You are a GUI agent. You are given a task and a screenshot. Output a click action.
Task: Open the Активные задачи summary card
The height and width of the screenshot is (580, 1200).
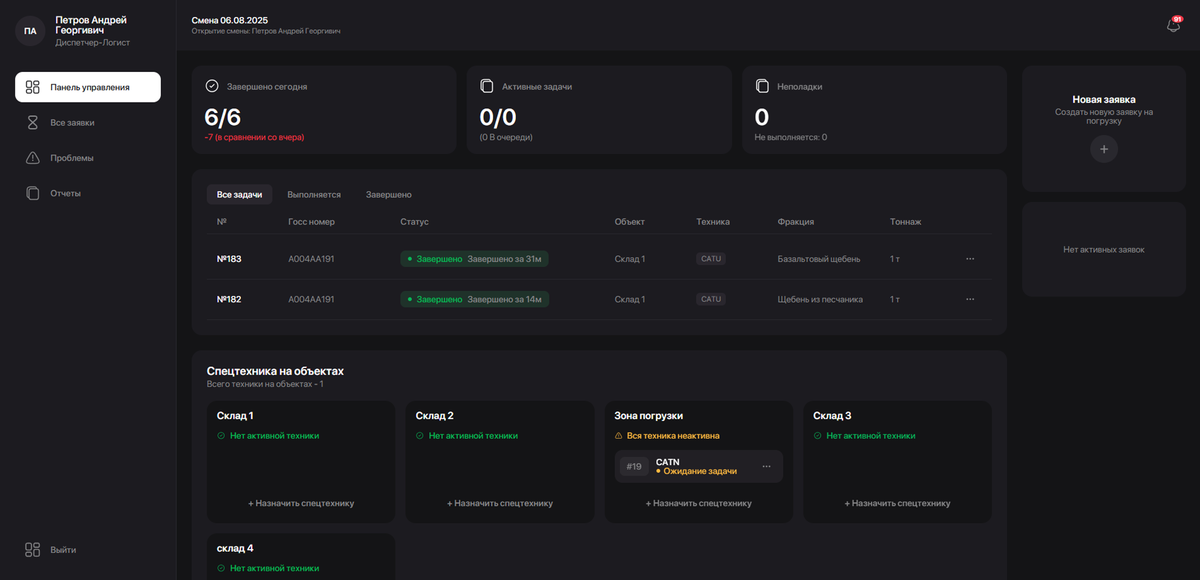599,110
